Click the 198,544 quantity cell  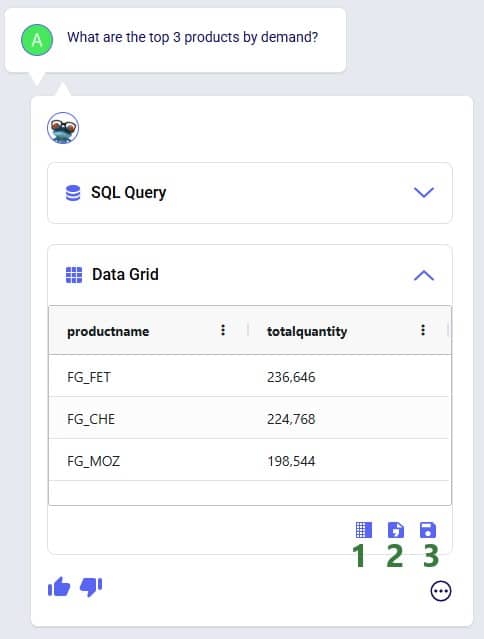291,461
